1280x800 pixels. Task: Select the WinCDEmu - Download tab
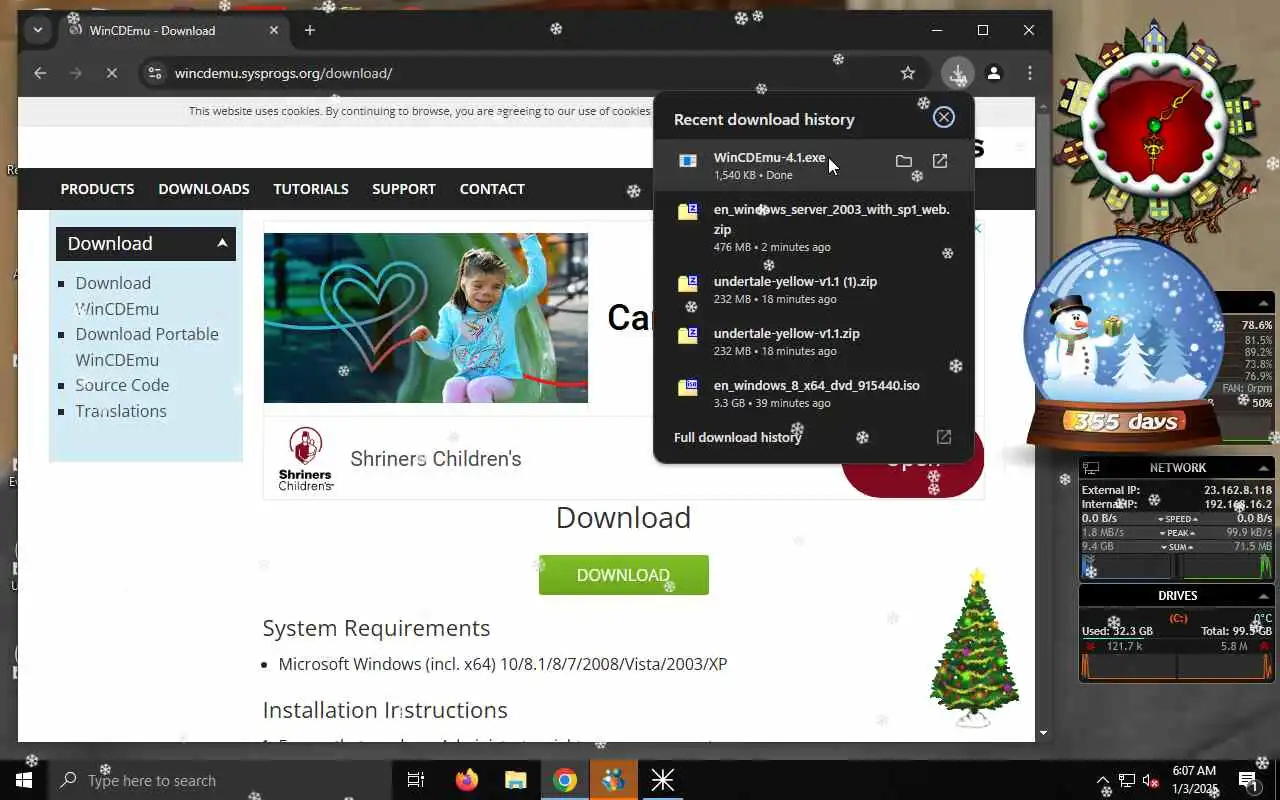click(173, 30)
